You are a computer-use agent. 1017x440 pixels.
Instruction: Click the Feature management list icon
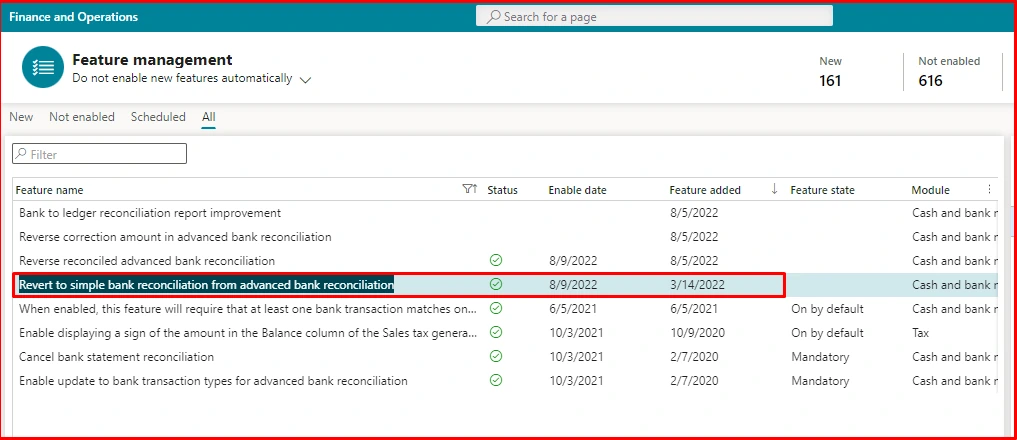pos(43,67)
